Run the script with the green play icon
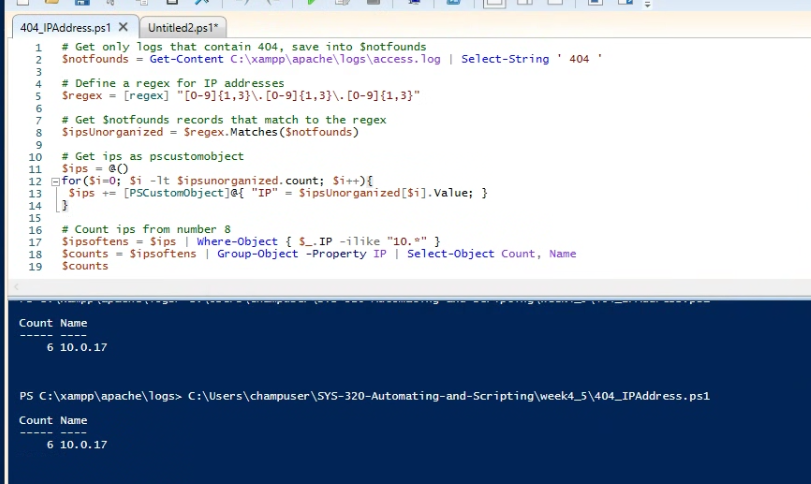811x484 pixels. [x=313, y=3]
